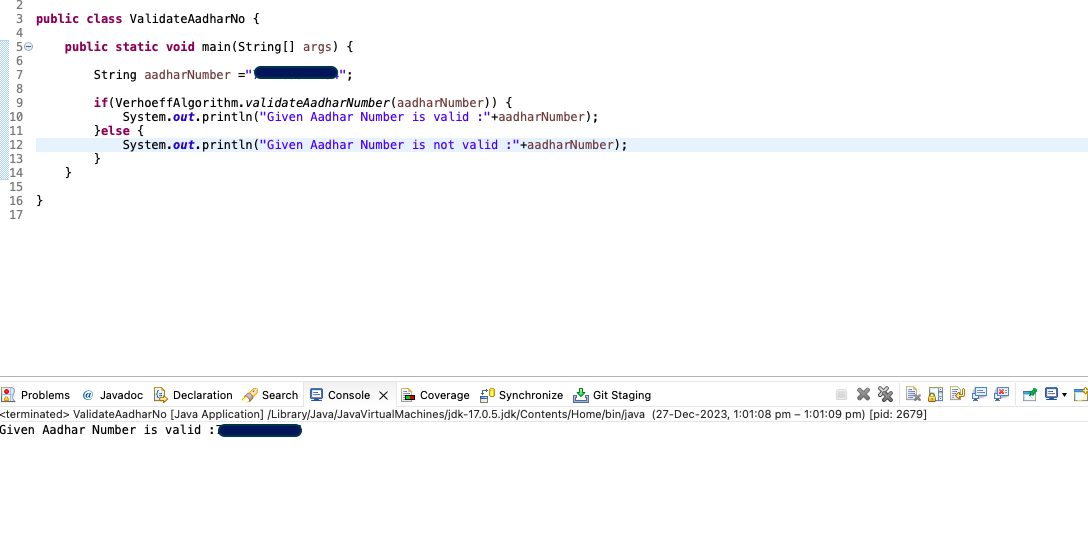Click the disabled Terminate square button
1088x535 pixels.
point(841,394)
